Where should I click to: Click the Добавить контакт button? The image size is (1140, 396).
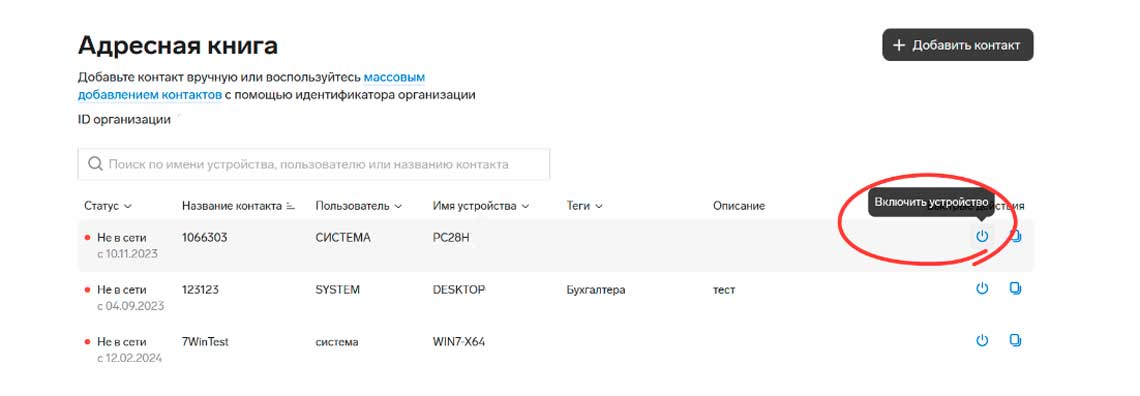tap(958, 45)
